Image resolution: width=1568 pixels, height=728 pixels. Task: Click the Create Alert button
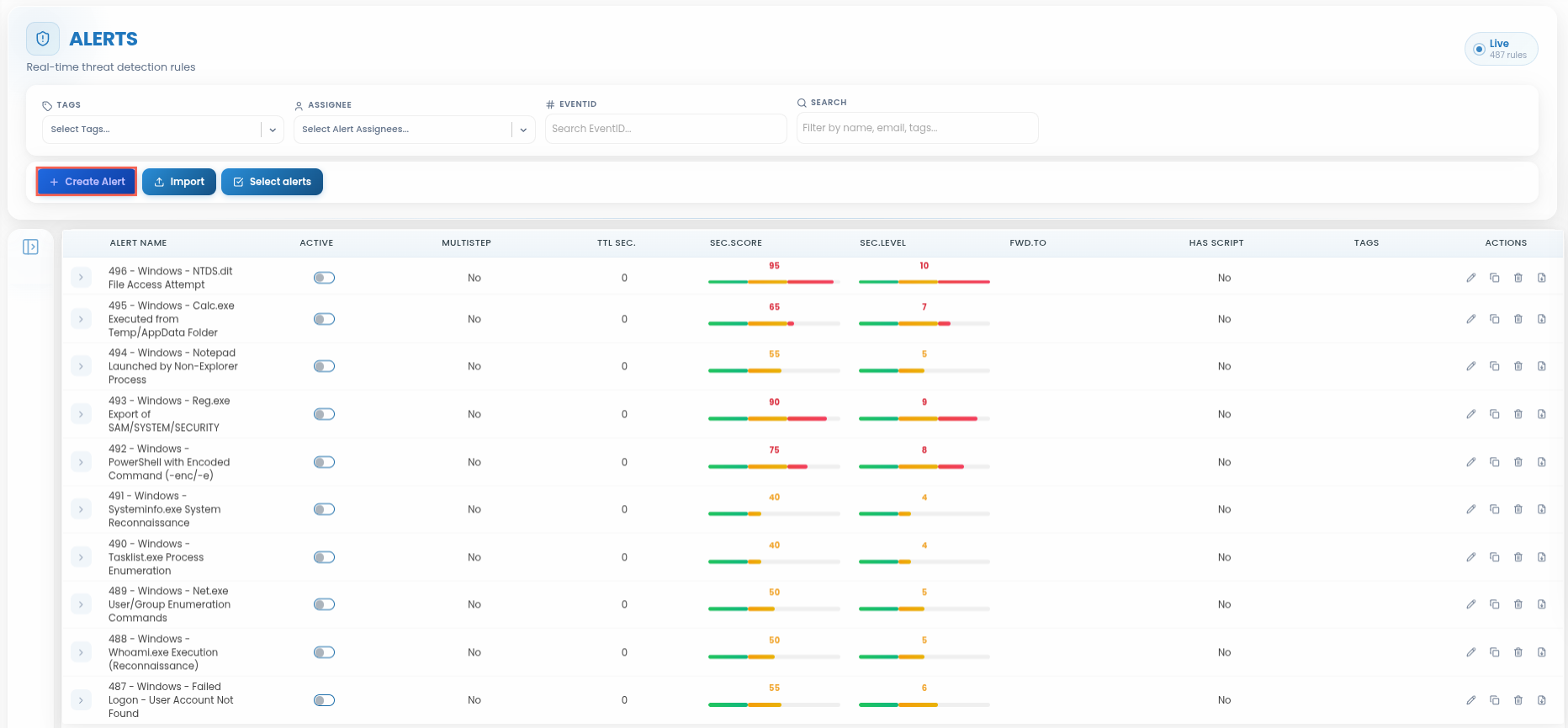(87, 182)
